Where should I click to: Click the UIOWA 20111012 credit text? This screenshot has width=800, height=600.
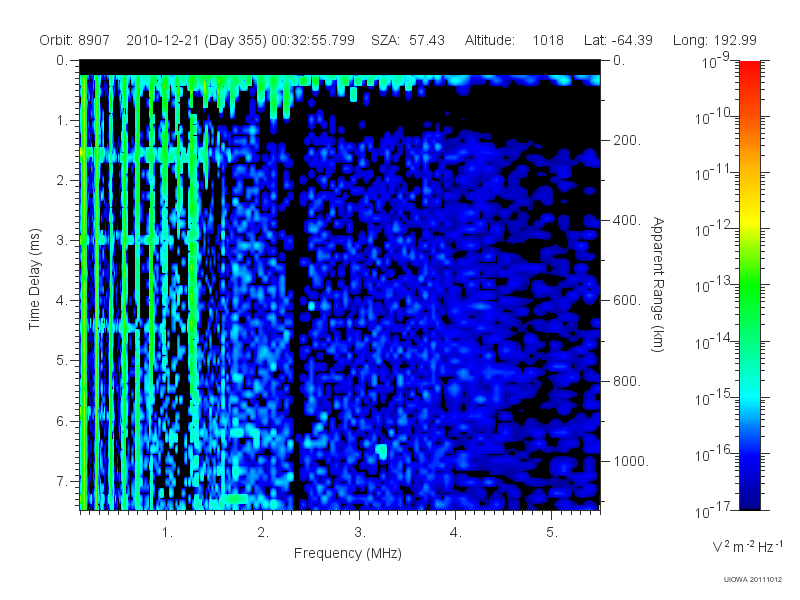[x=753, y=579]
